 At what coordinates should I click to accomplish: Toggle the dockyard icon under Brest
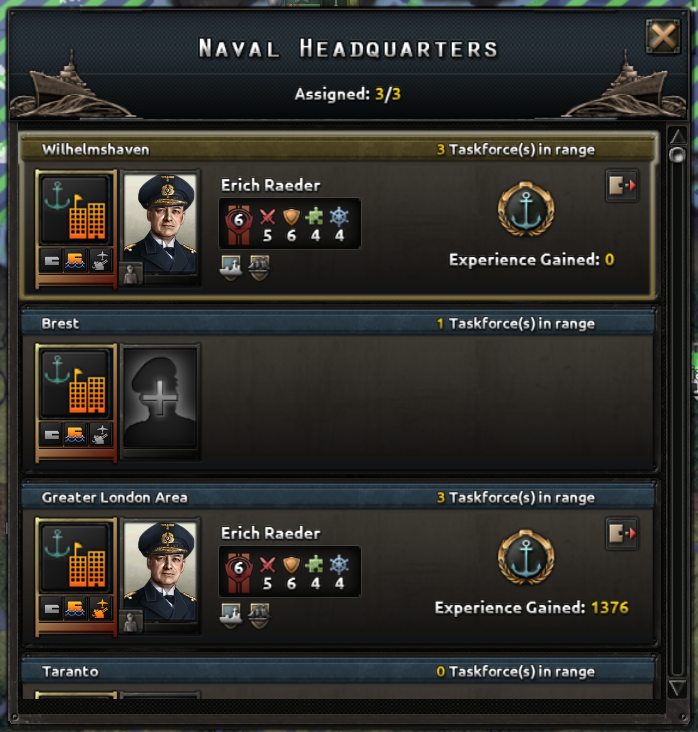pyautogui.click(x=51, y=435)
